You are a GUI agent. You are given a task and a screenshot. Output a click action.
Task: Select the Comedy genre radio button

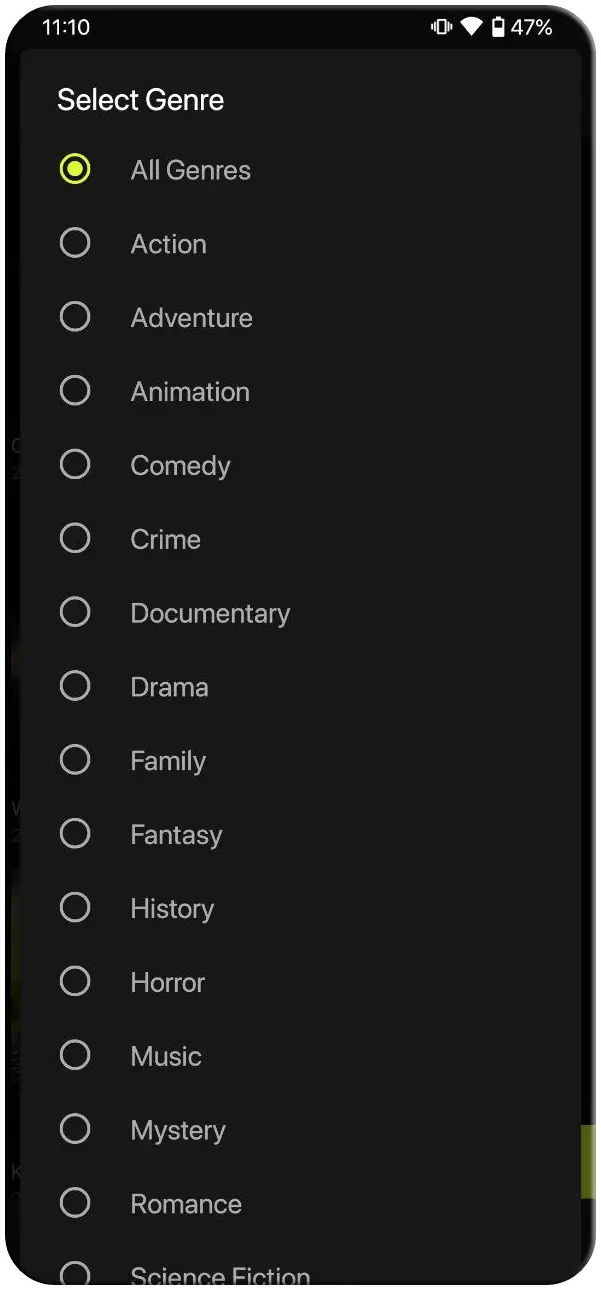coord(75,465)
